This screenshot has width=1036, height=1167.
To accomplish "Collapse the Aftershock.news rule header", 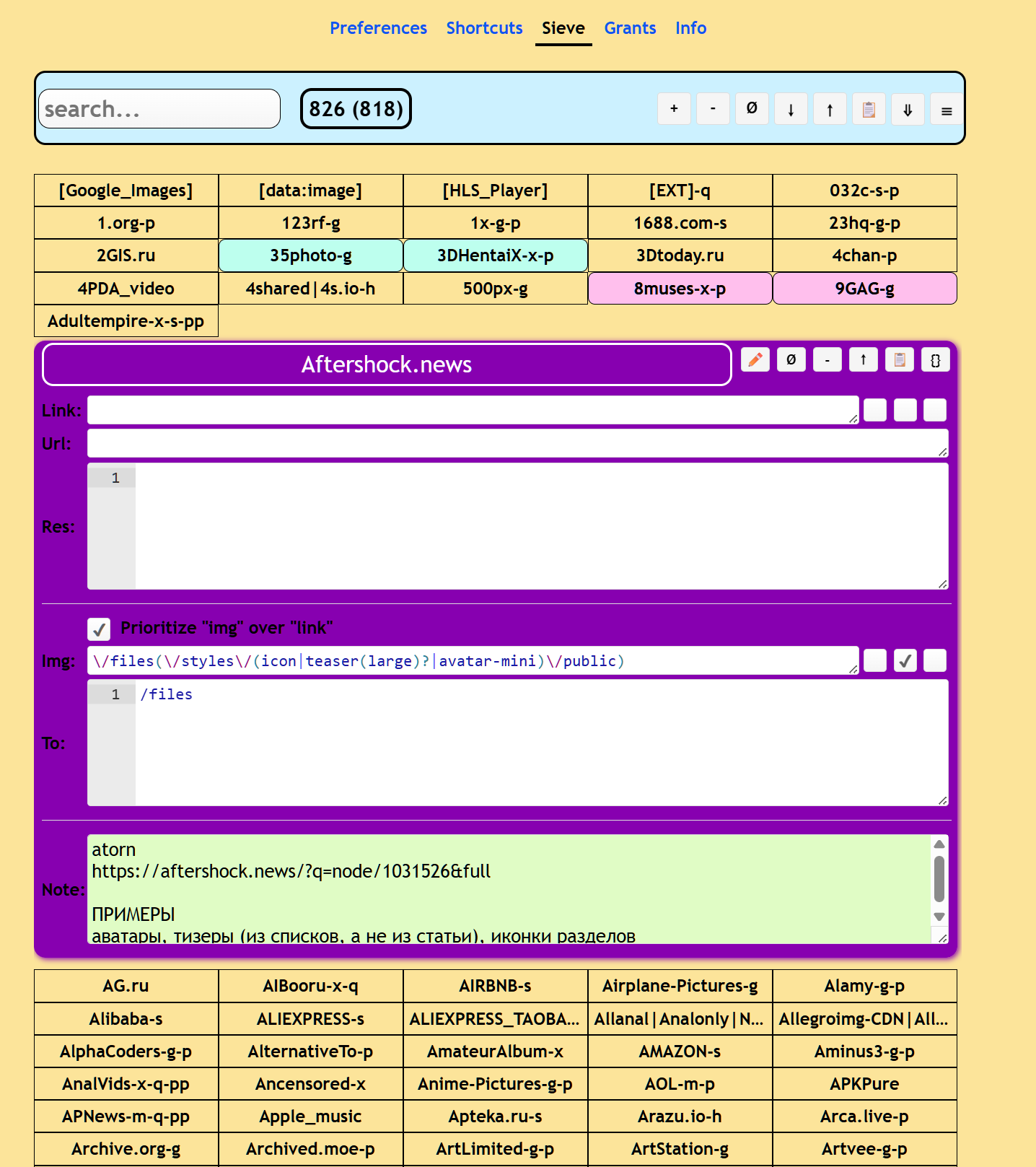I will click(x=387, y=364).
